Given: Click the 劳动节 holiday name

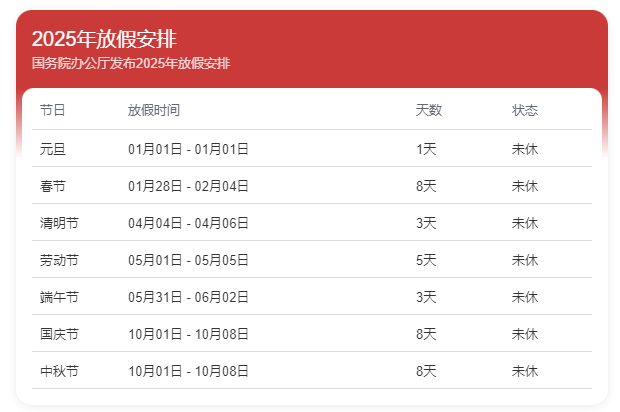Looking at the screenshot, I should pyautogui.click(x=59, y=260).
